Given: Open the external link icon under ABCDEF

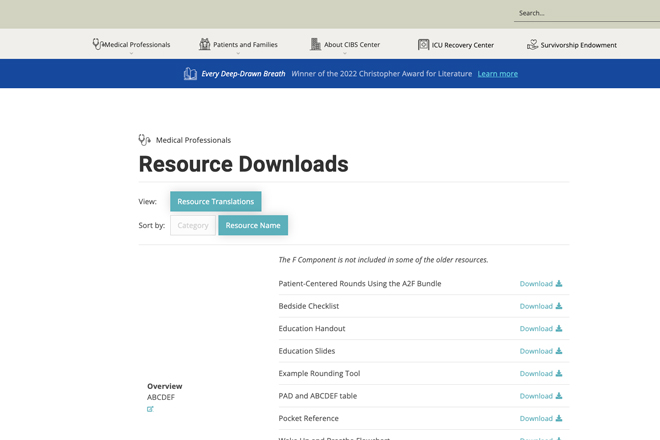Looking at the screenshot, I should (x=150, y=409).
